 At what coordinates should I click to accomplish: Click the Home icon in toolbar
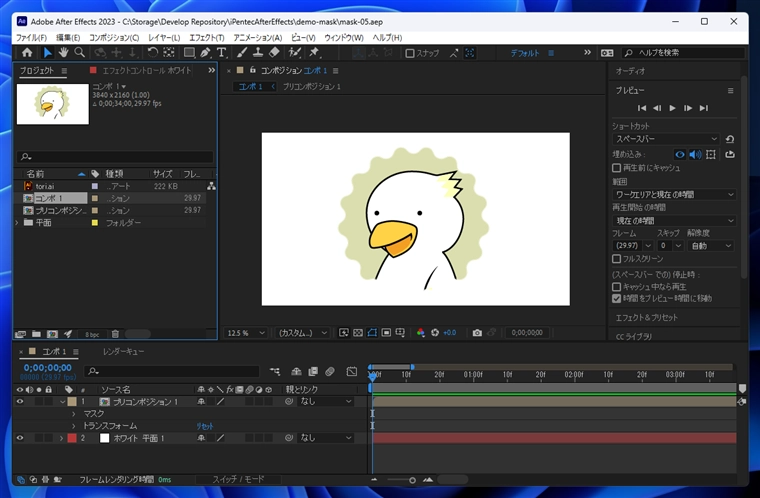point(27,53)
